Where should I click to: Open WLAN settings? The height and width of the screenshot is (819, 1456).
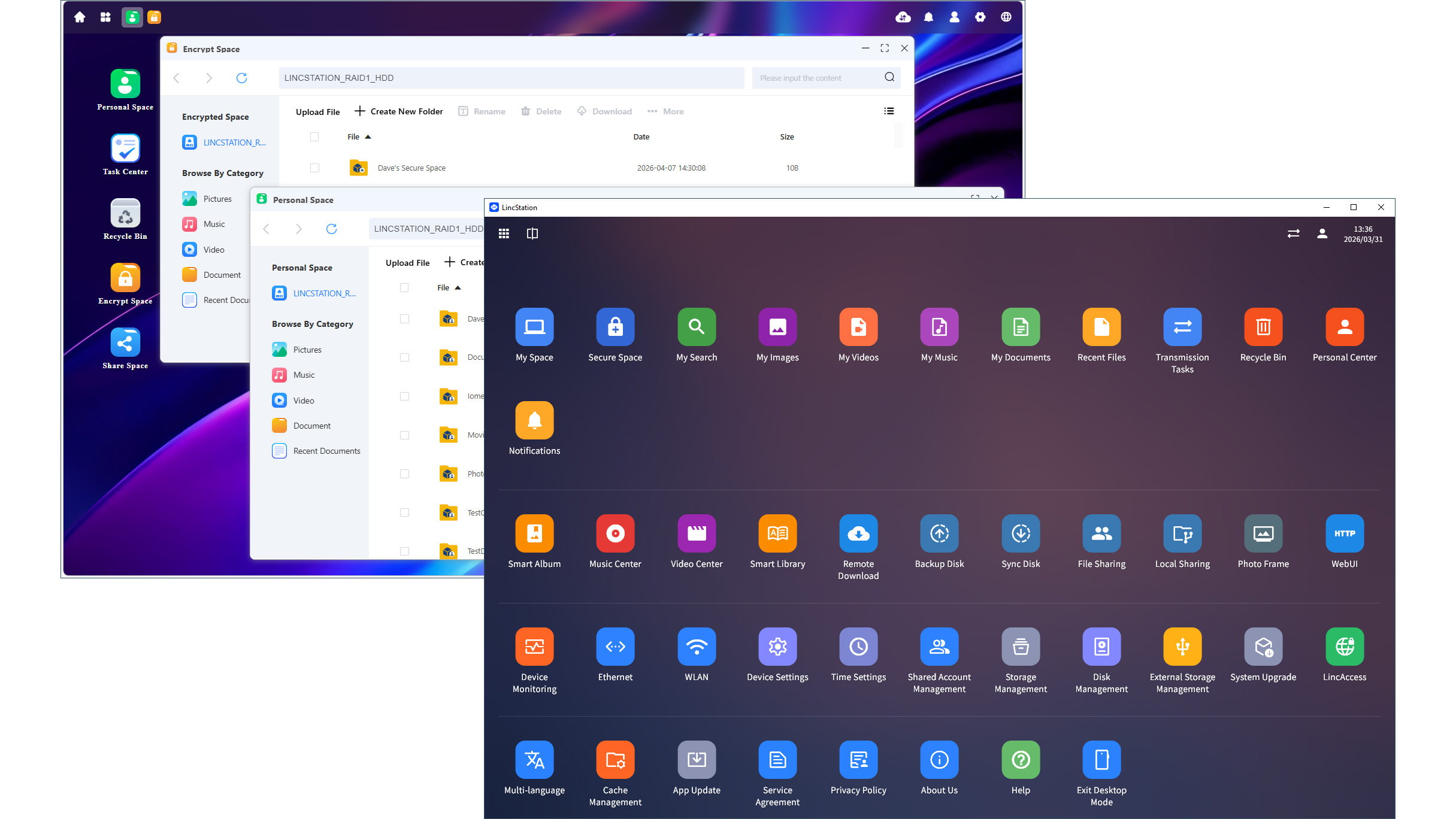pyautogui.click(x=697, y=647)
